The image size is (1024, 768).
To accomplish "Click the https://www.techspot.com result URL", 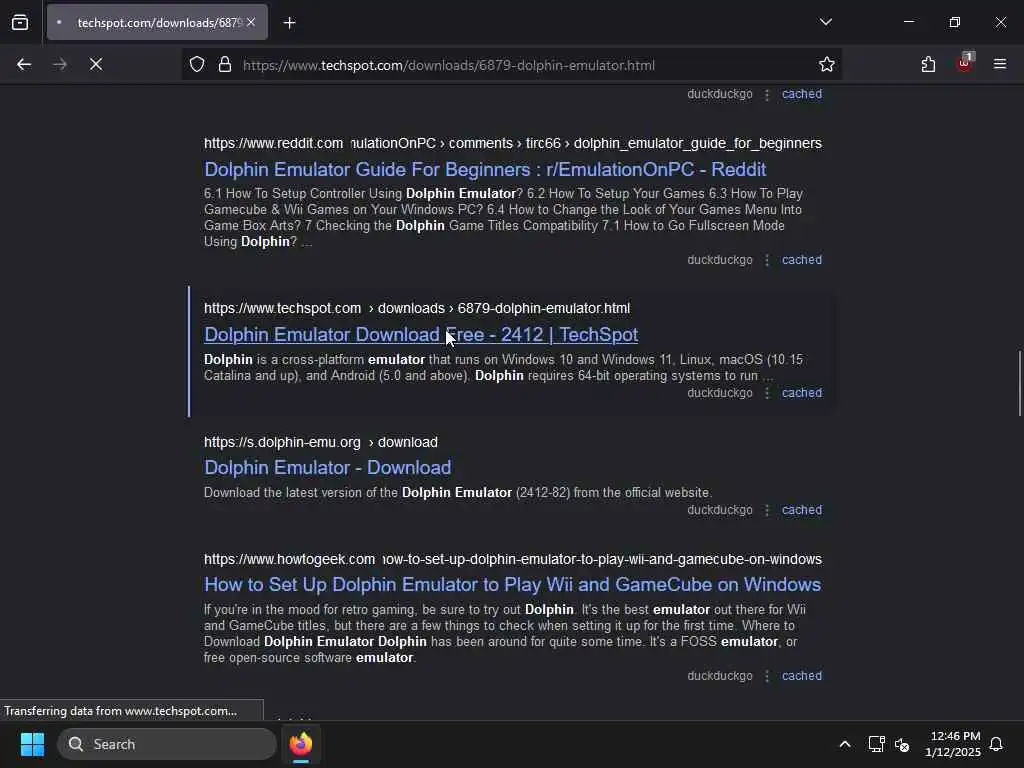I will click(x=282, y=308).
